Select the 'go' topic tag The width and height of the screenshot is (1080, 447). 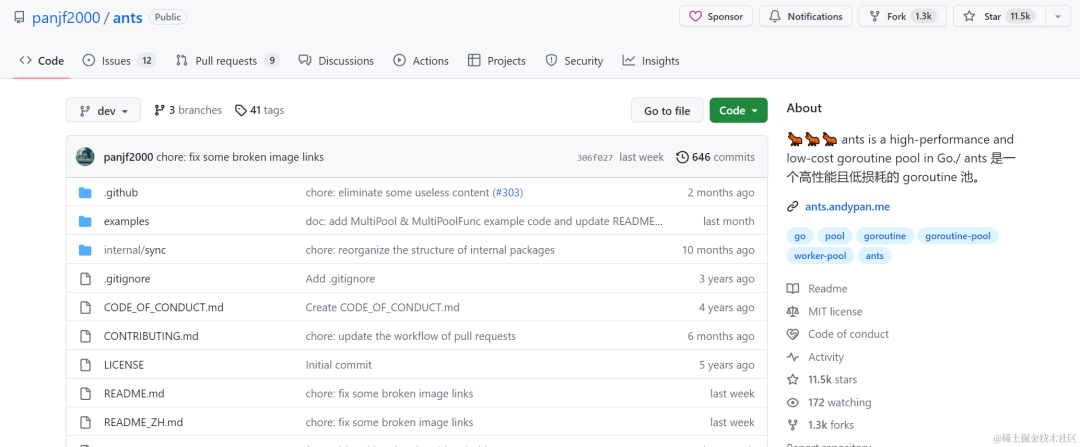point(800,236)
